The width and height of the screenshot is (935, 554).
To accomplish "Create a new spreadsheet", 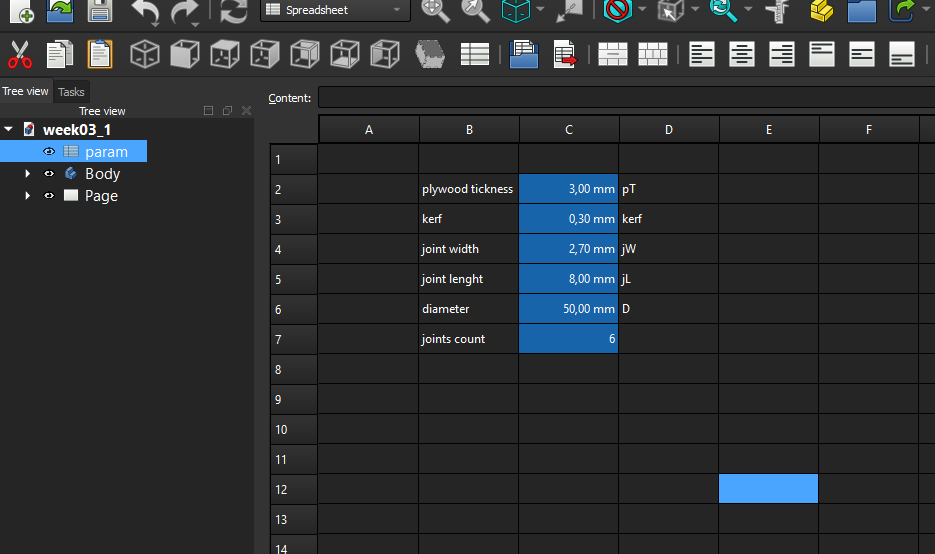I will (x=475, y=54).
